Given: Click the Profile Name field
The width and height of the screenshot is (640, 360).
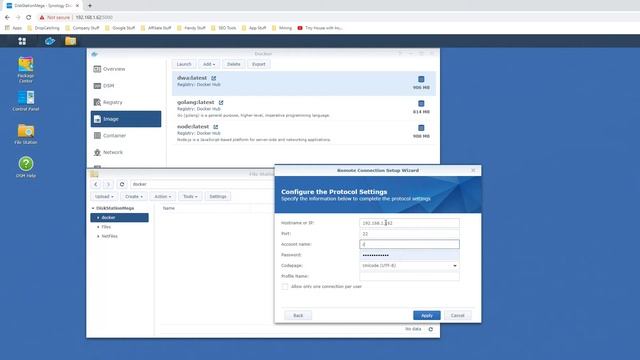Looking at the screenshot, I should (409, 276).
